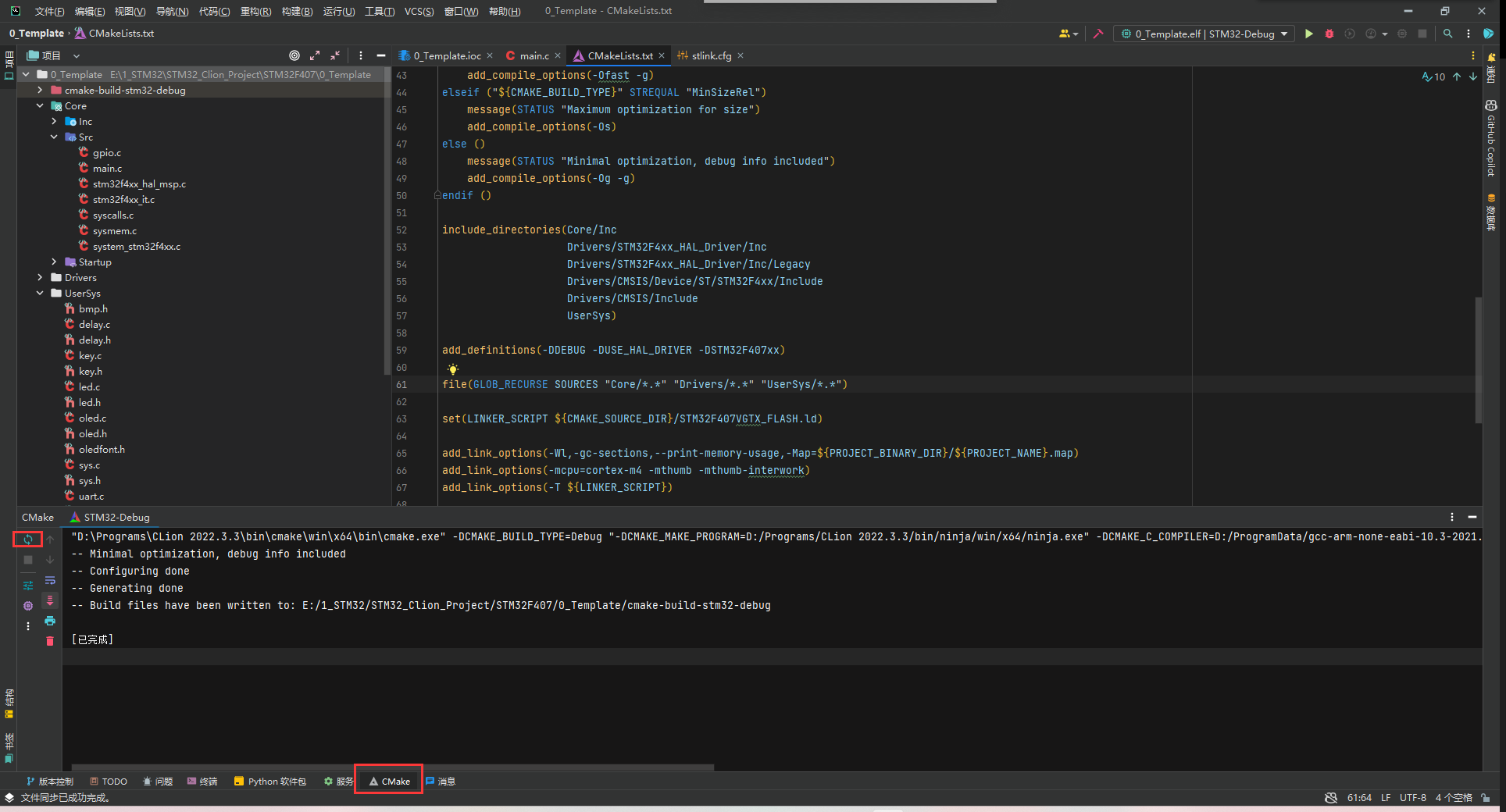Image resolution: width=1506 pixels, height=812 pixels.
Task: Open CMake settings via the sliders icon
Action: (27, 586)
